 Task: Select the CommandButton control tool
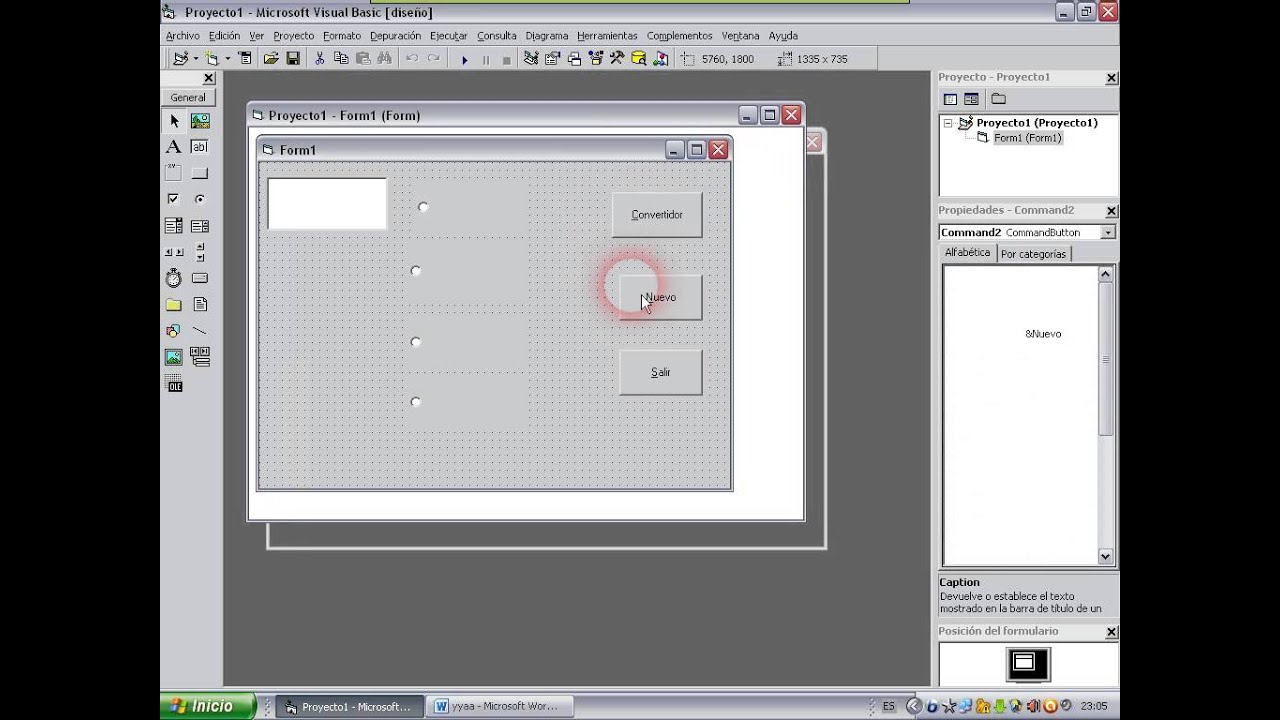coord(200,173)
